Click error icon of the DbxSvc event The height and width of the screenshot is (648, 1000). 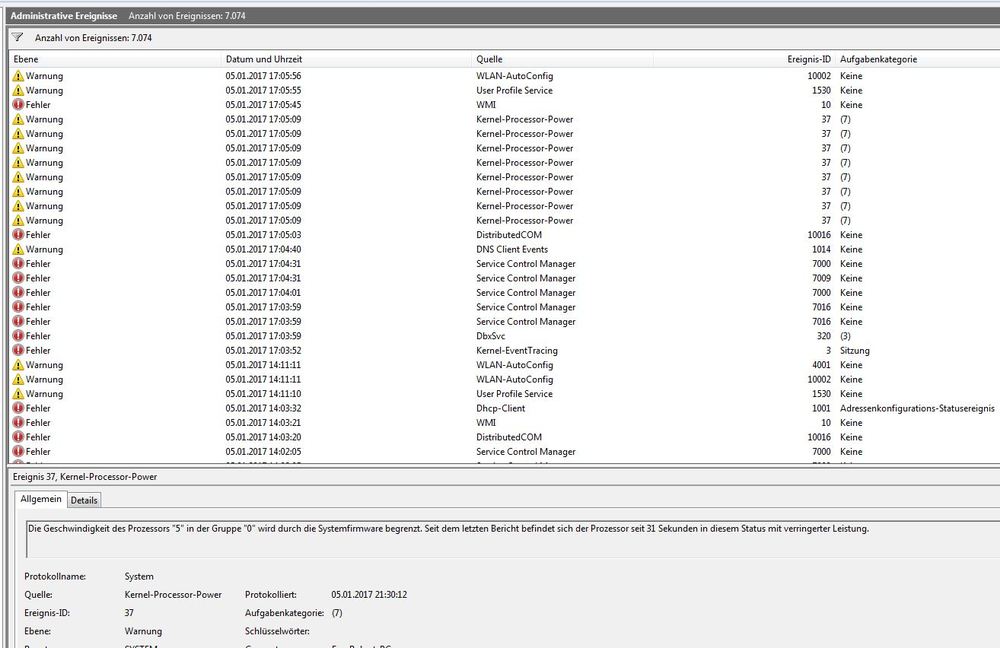pyautogui.click(x=17, y=336)
